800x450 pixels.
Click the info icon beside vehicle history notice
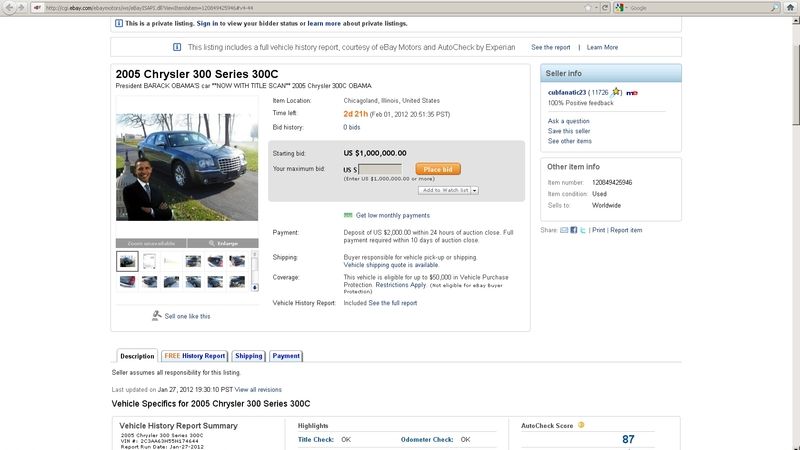coord(177,47)
